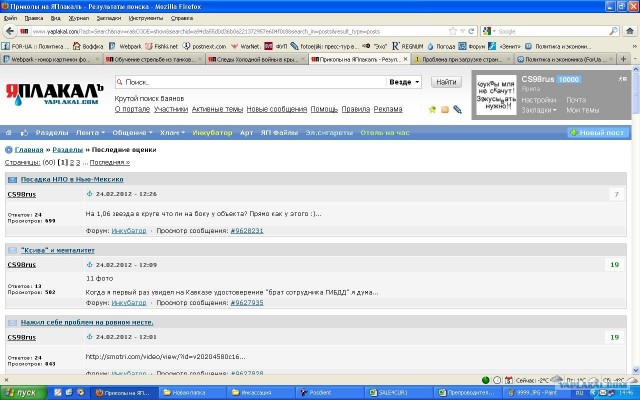This screenshot has width=640, height=400.
Task: Switch to Следы Холодной войны tab
Action: 257,59
